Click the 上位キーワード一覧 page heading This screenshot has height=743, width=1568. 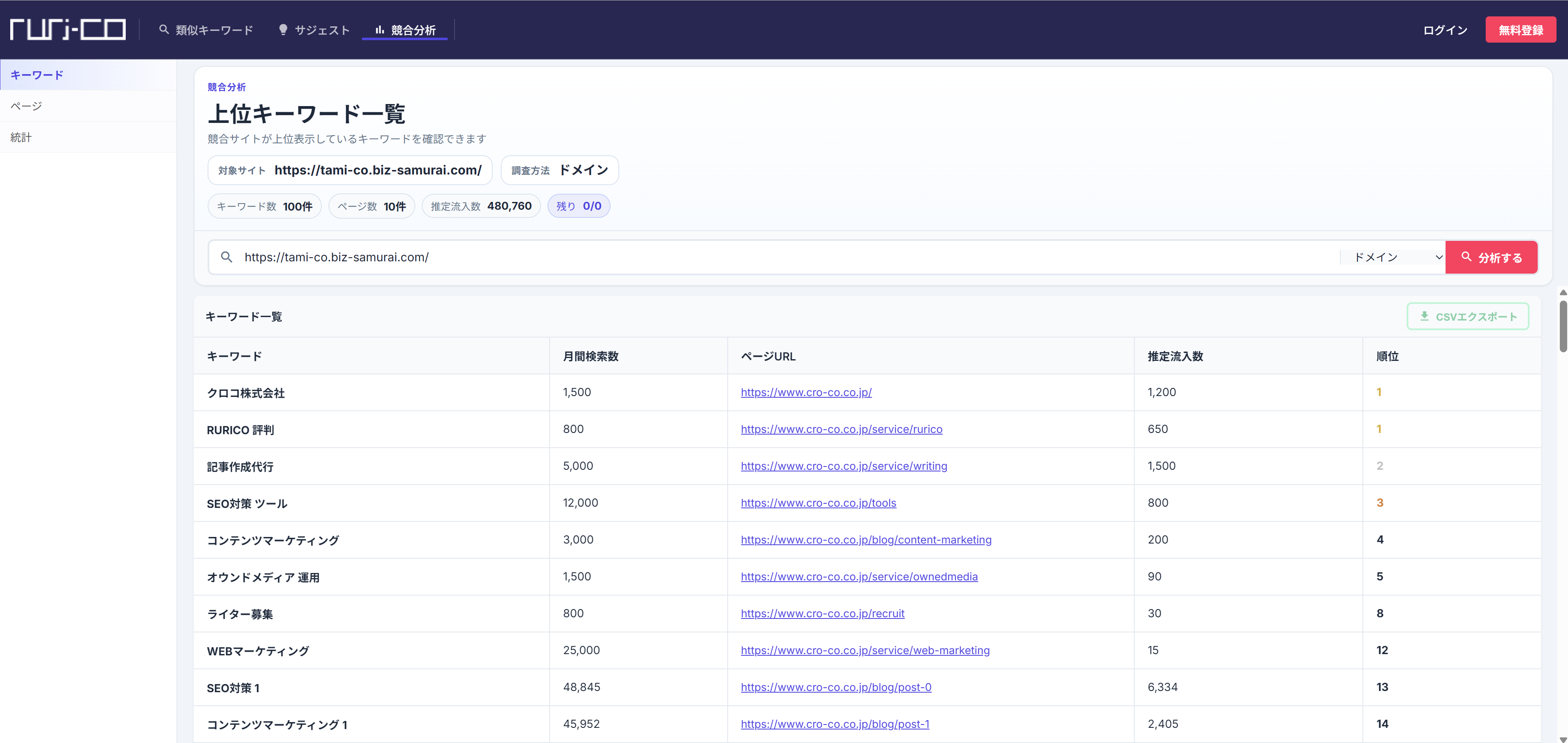tap(307, 114)
